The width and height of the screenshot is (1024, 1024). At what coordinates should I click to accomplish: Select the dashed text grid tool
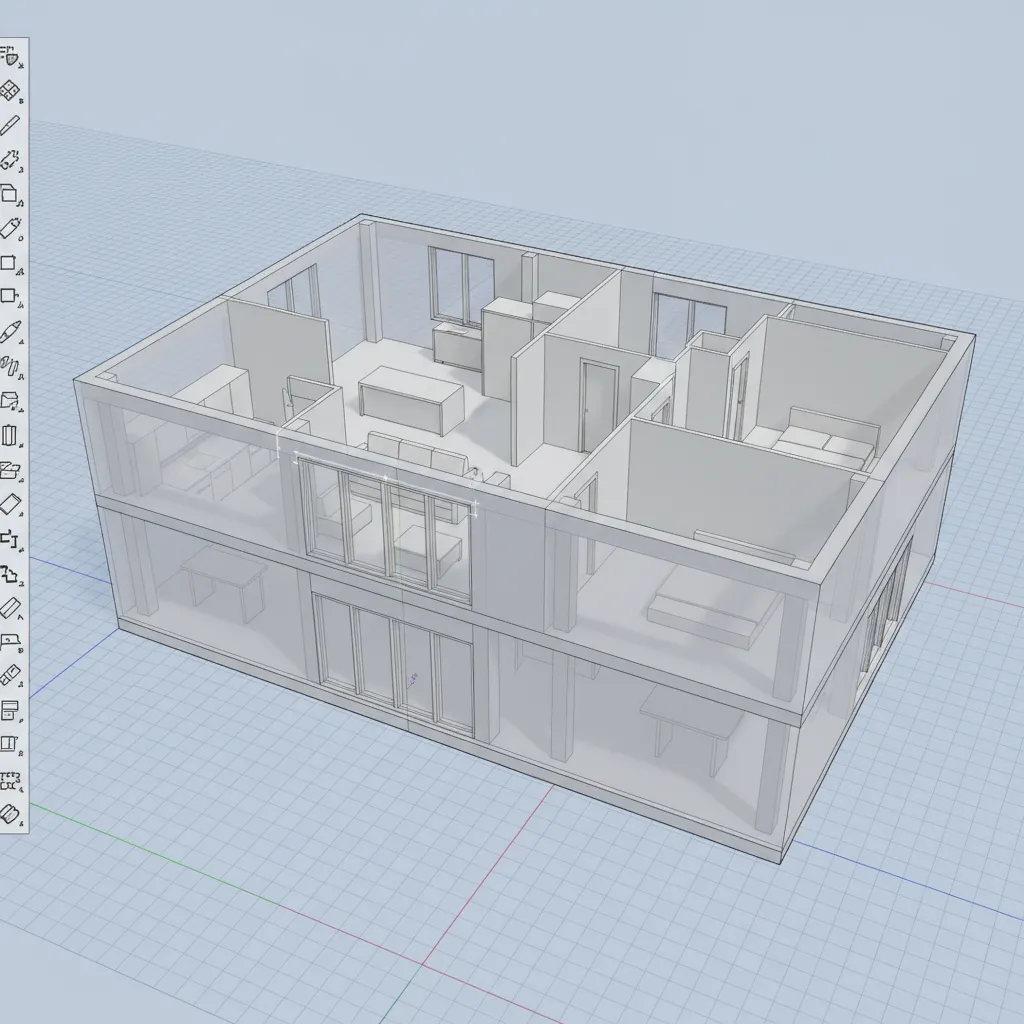click(10, 780)
